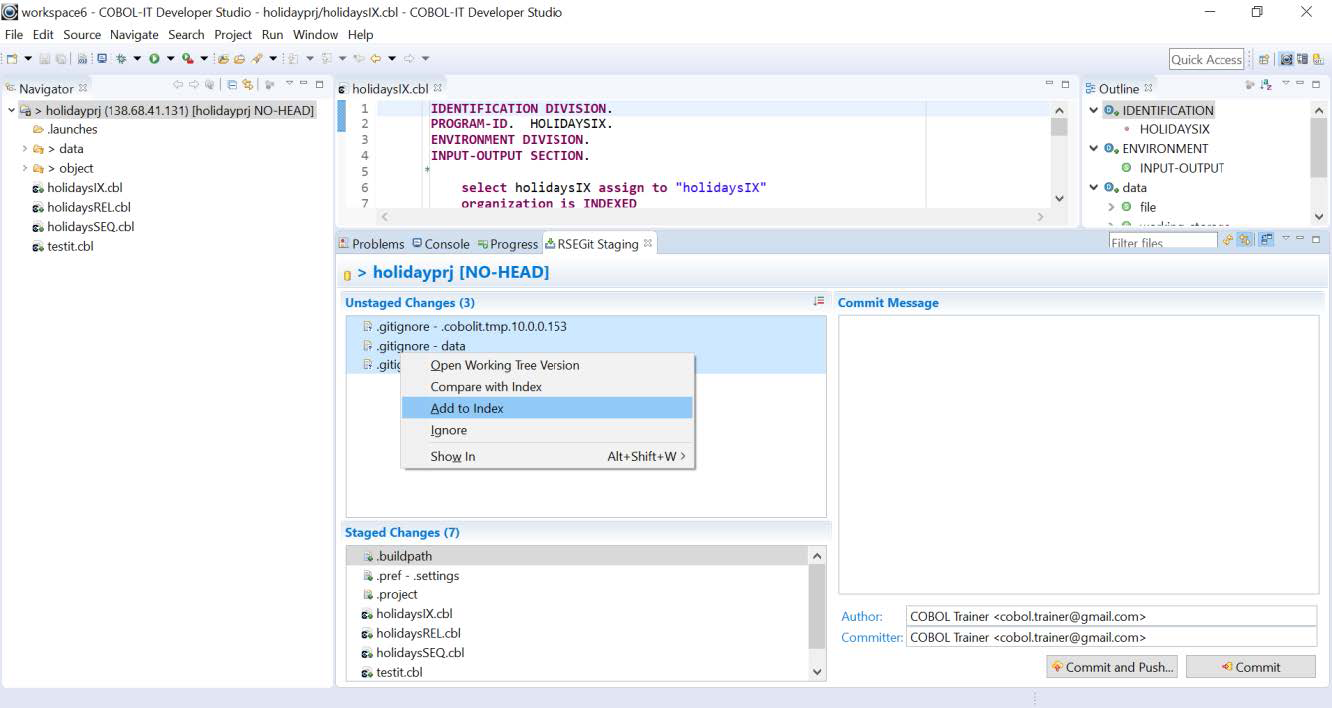
Task: Click the Git perspective icon at top right
Action: click(1318, 60)
